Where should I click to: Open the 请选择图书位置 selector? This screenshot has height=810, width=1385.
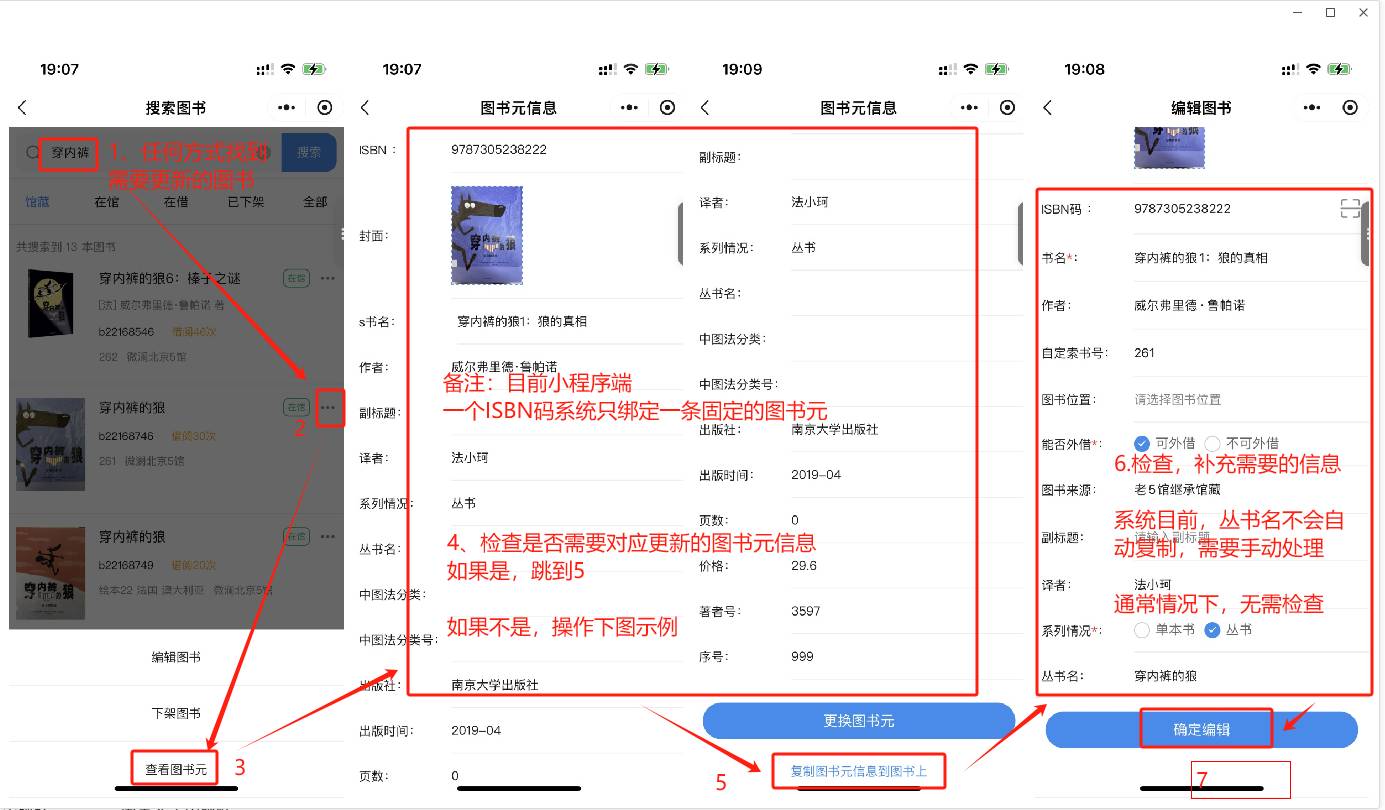[x=1178, y=399]
